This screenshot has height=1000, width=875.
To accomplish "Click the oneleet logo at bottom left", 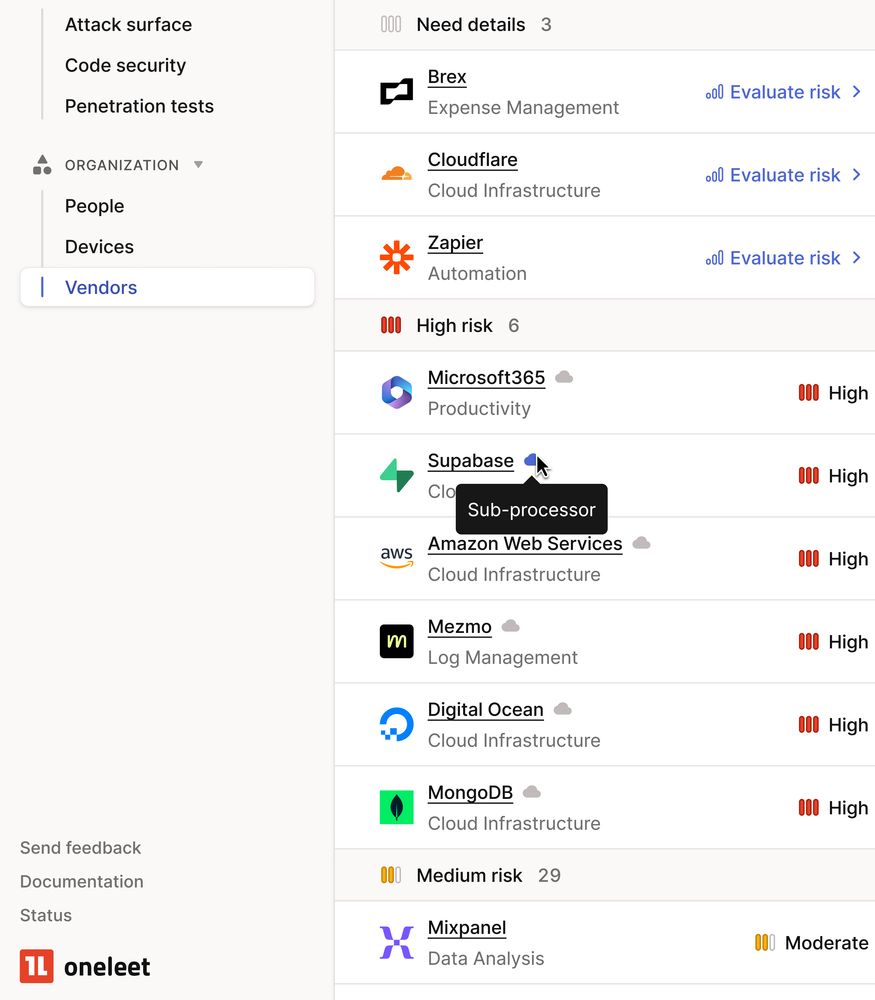I will pyautogui.click(x=85, y=966).
